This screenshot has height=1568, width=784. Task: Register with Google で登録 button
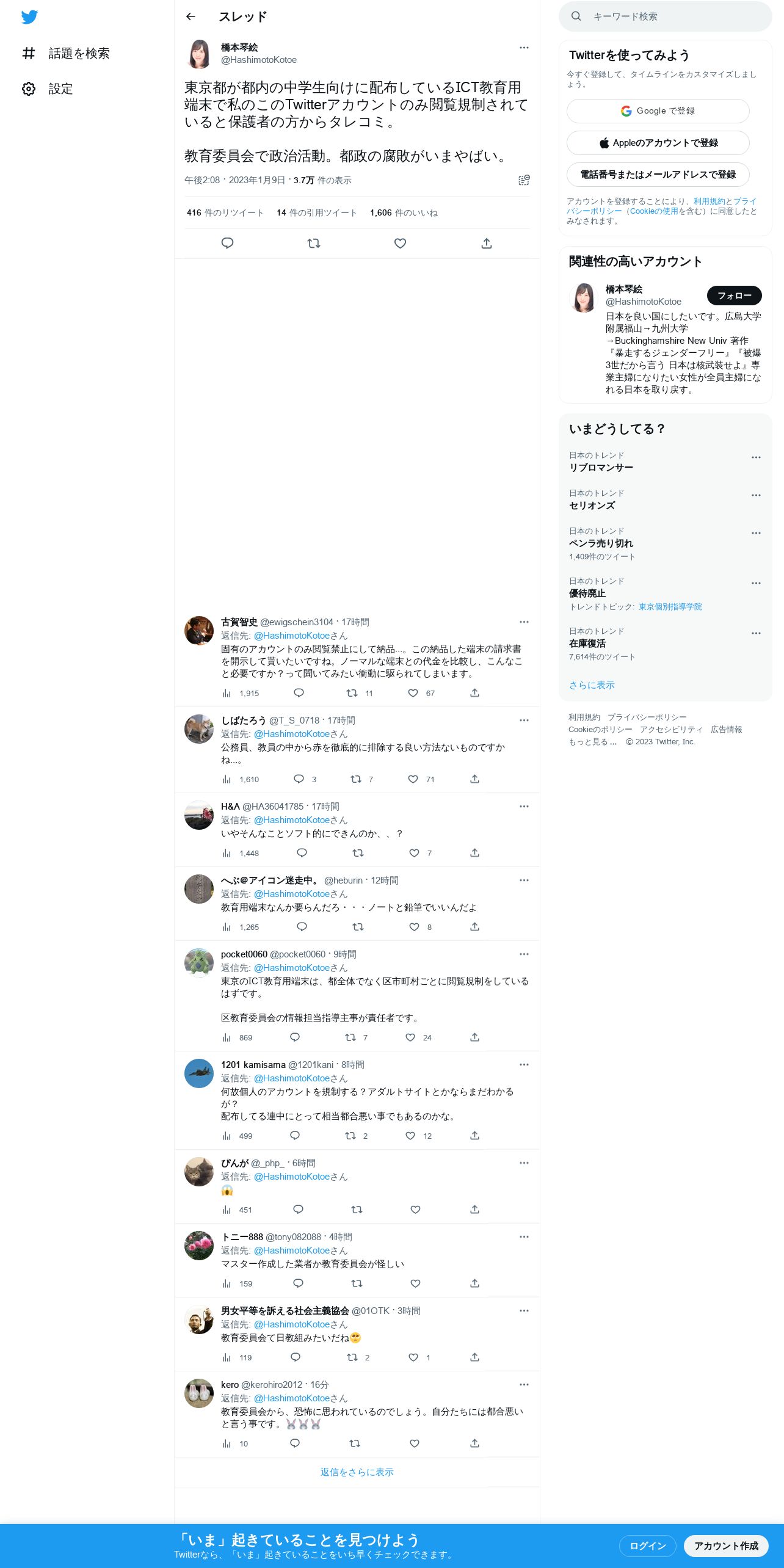pos(658,111)
